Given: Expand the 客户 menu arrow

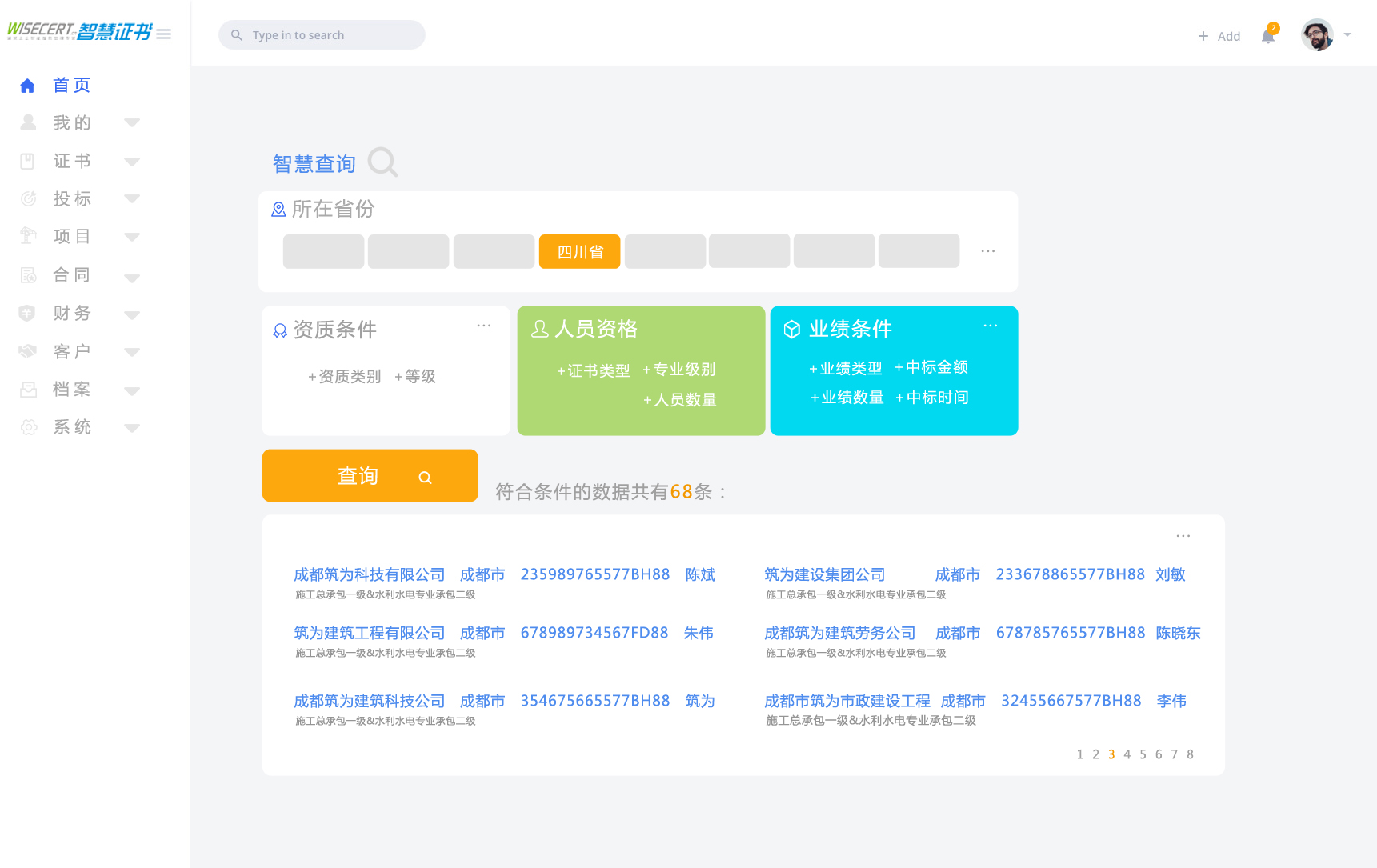Looking at the screenshot, I should (133, 352).
